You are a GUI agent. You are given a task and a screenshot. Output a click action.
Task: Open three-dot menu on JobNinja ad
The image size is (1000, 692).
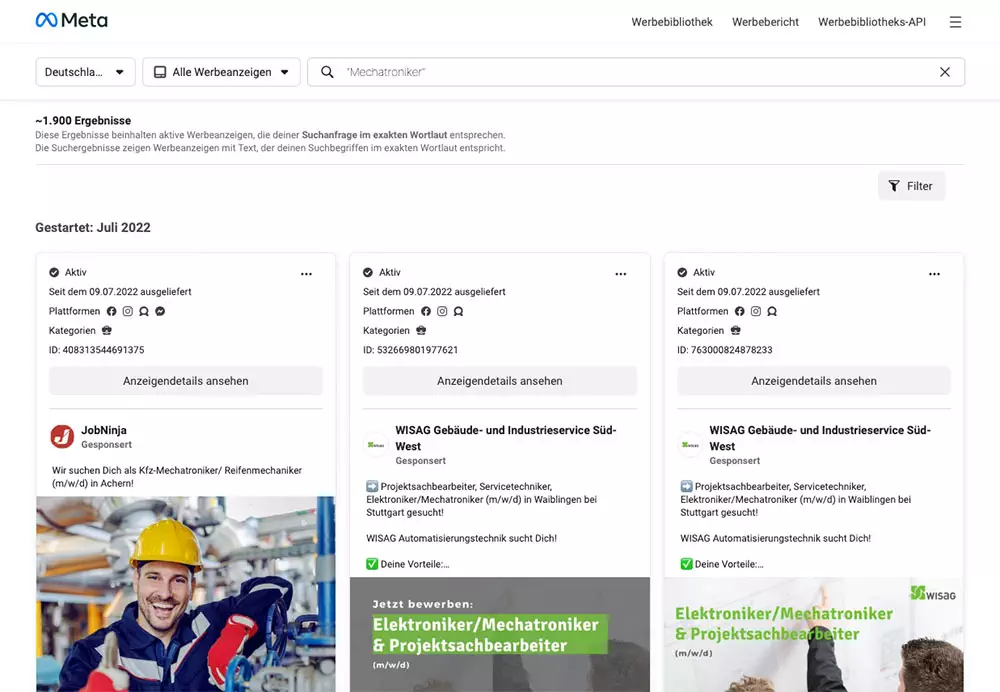306,274
